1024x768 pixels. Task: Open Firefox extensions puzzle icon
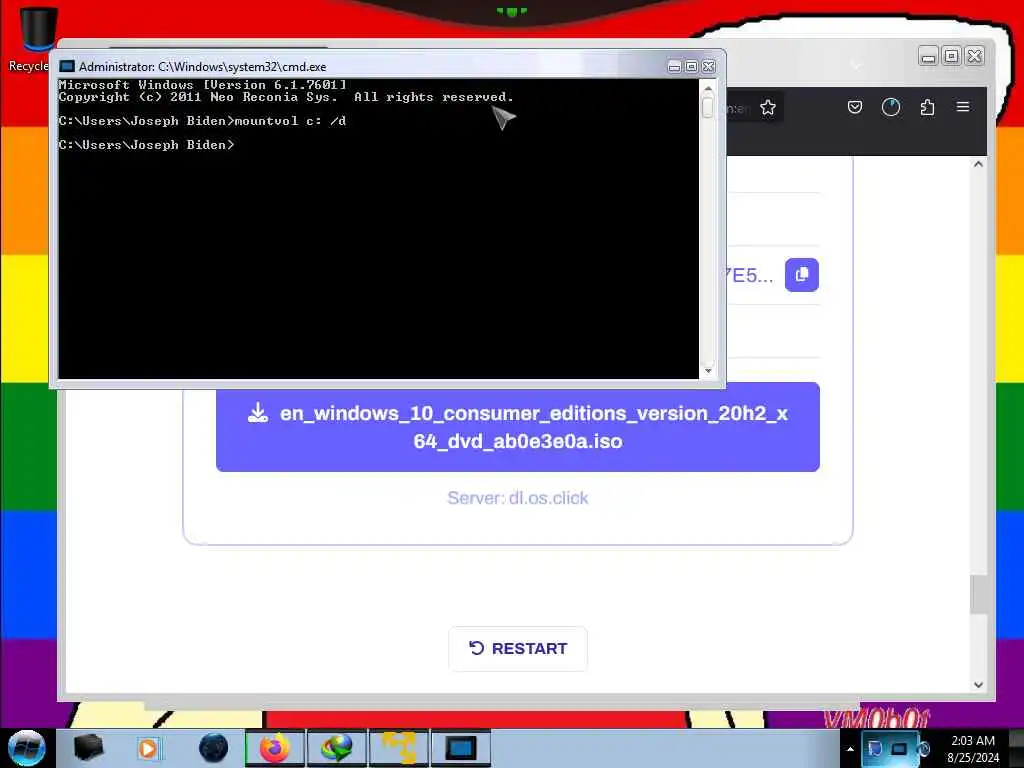tap(927, 107)
